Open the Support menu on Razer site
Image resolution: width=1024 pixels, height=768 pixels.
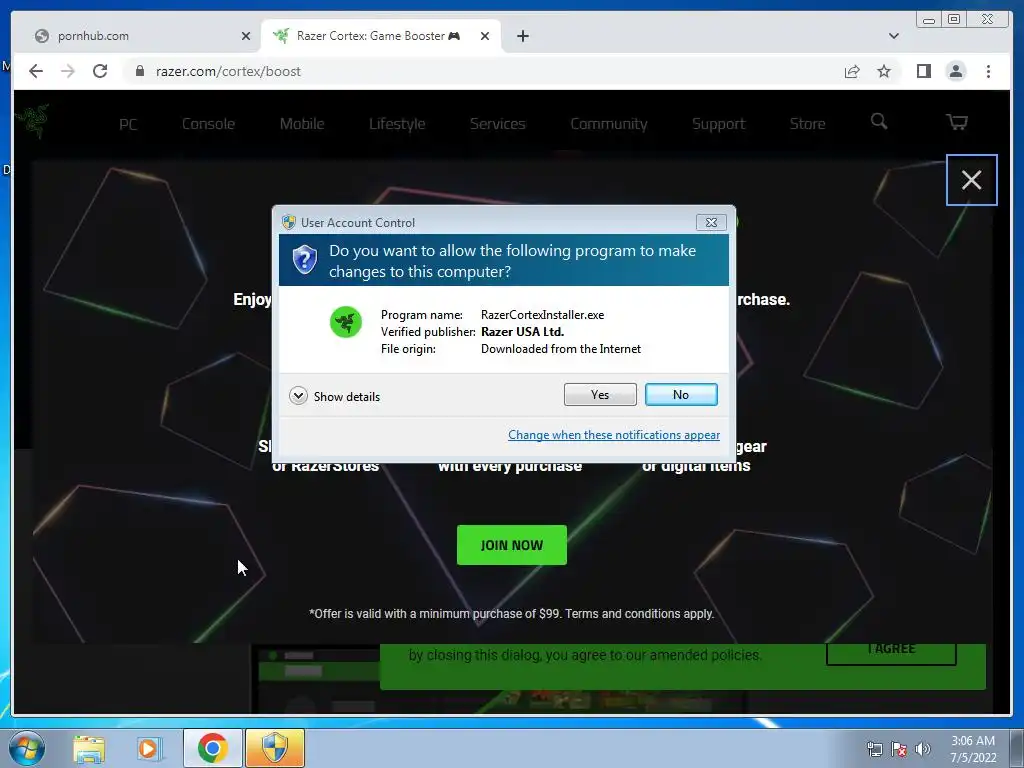click(718, 124)
